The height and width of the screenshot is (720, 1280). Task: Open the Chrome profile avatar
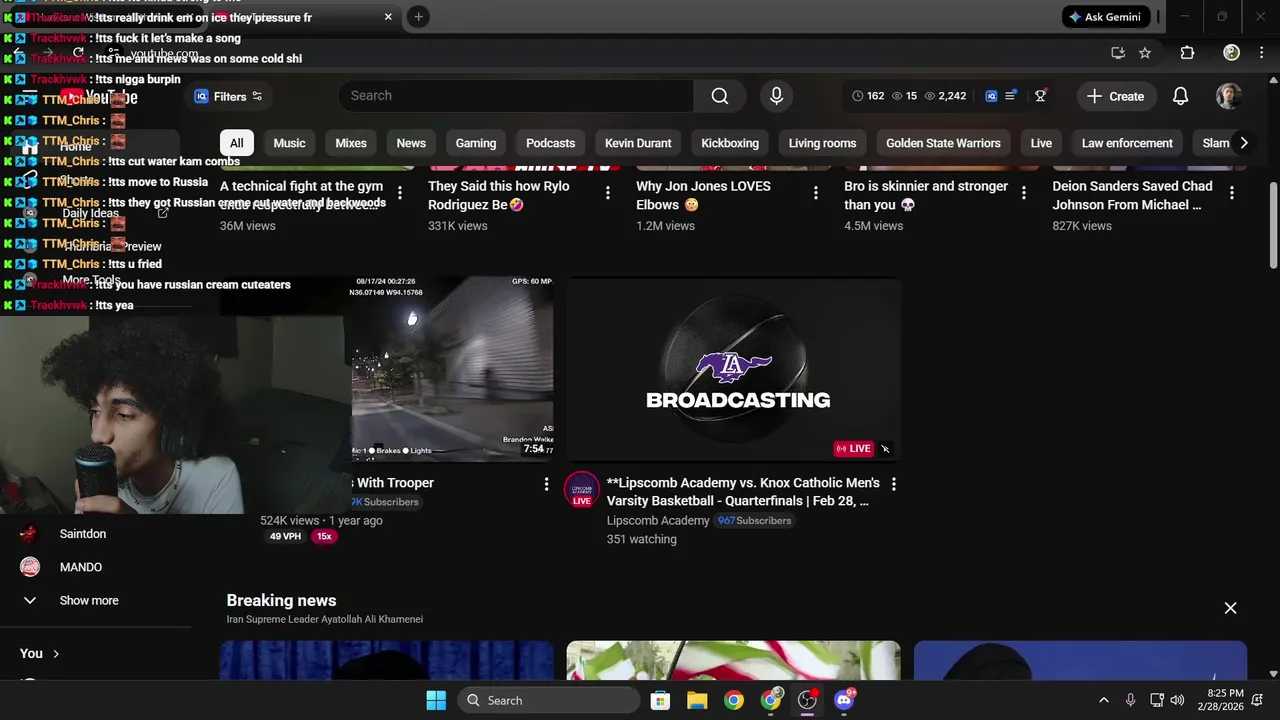1231,53
